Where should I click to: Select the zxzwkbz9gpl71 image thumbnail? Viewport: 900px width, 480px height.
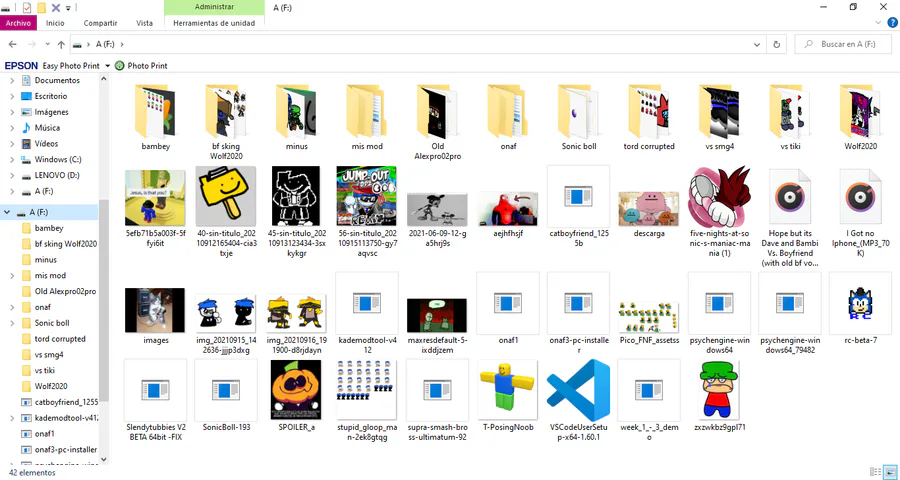(720, 390)
